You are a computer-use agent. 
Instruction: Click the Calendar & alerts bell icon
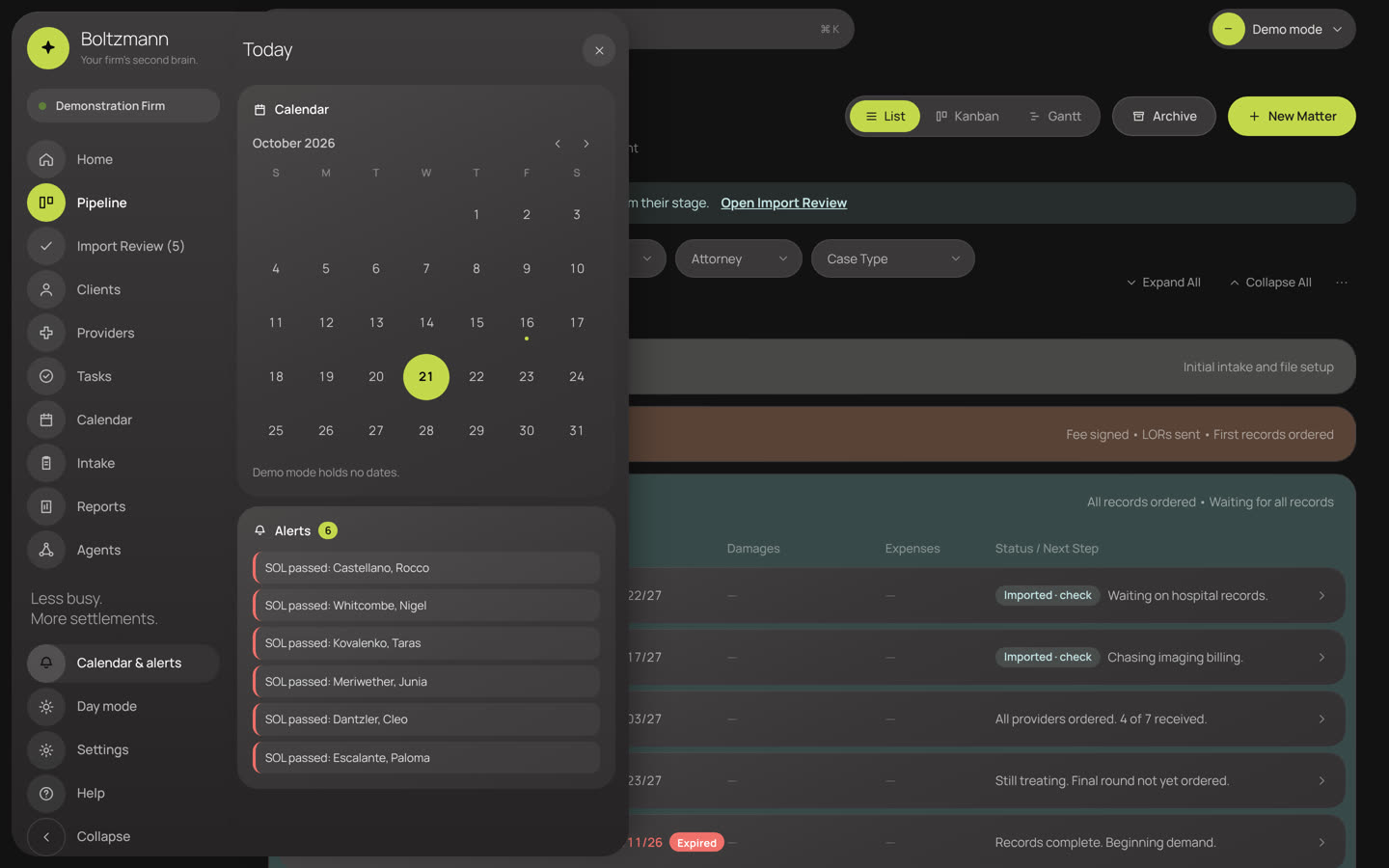[x=46, y=663]
